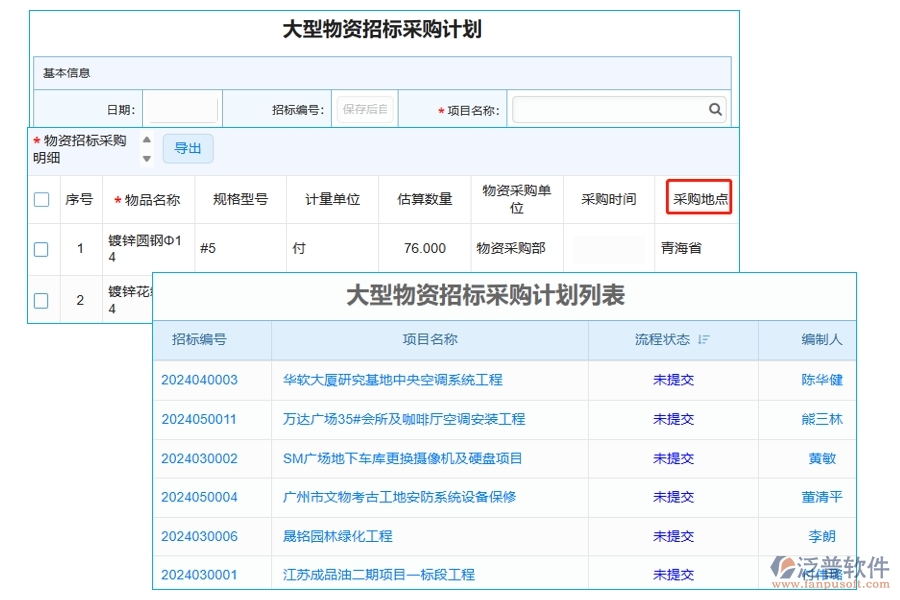The width and height of the screenshot is (900, 600).
Task: Check the checkbox for row 1 镀锌圆钢Φ14
Action: pyautogui.click(x=41, y=248)
